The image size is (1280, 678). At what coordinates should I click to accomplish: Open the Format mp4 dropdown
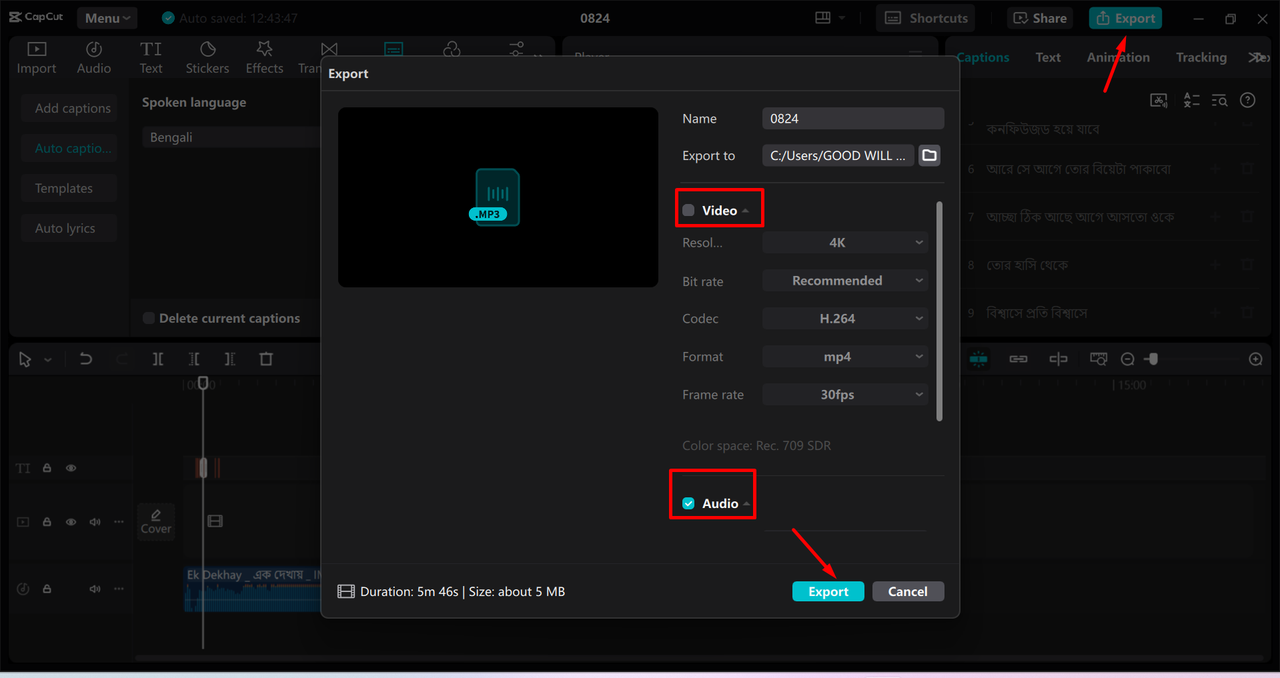pos(845,356)
